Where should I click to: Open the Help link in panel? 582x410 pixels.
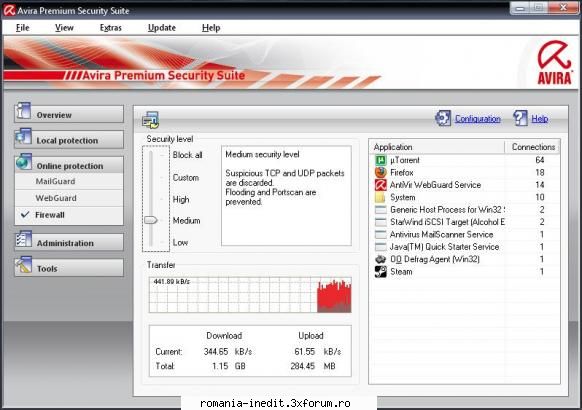click(540, 119)
